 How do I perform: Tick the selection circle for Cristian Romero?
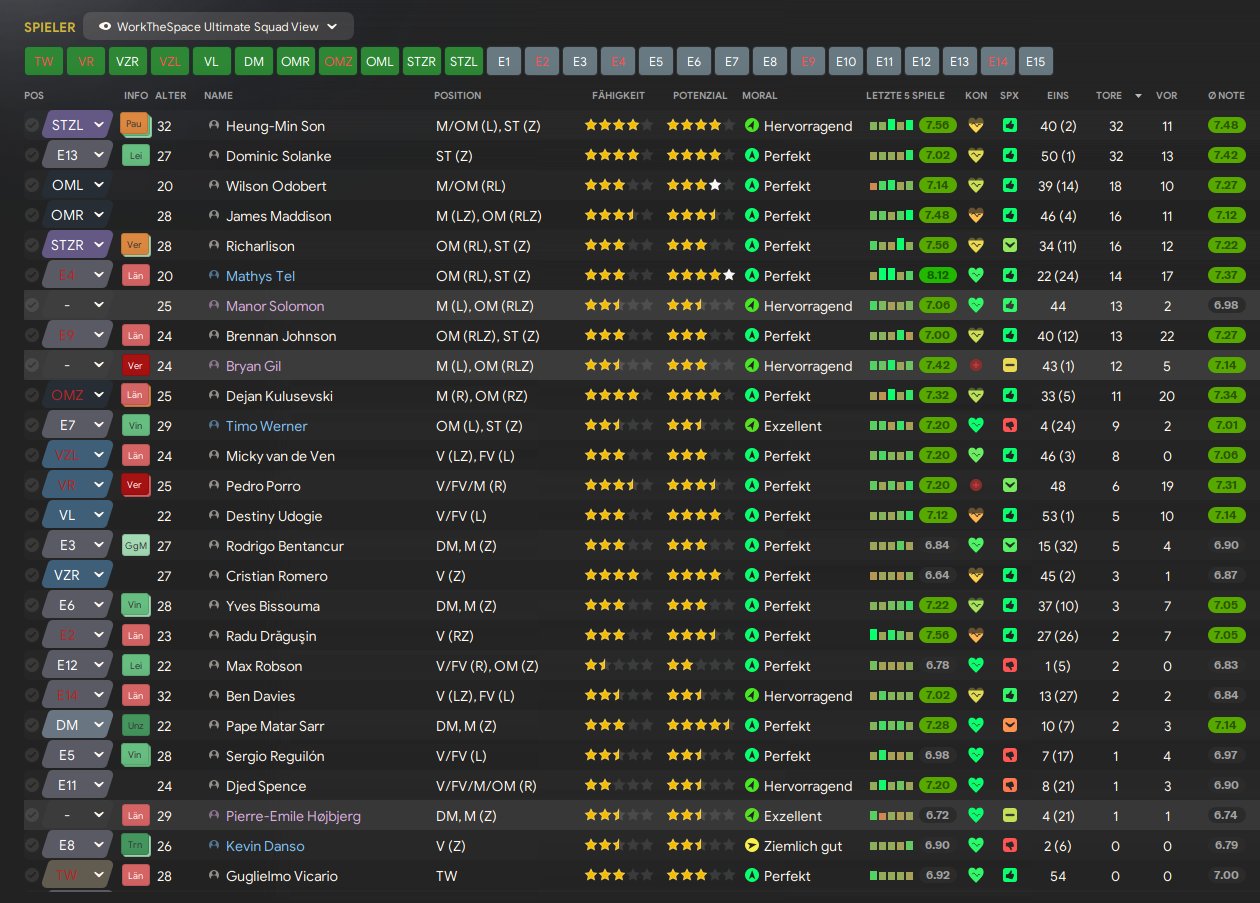(x=32, y=576)
